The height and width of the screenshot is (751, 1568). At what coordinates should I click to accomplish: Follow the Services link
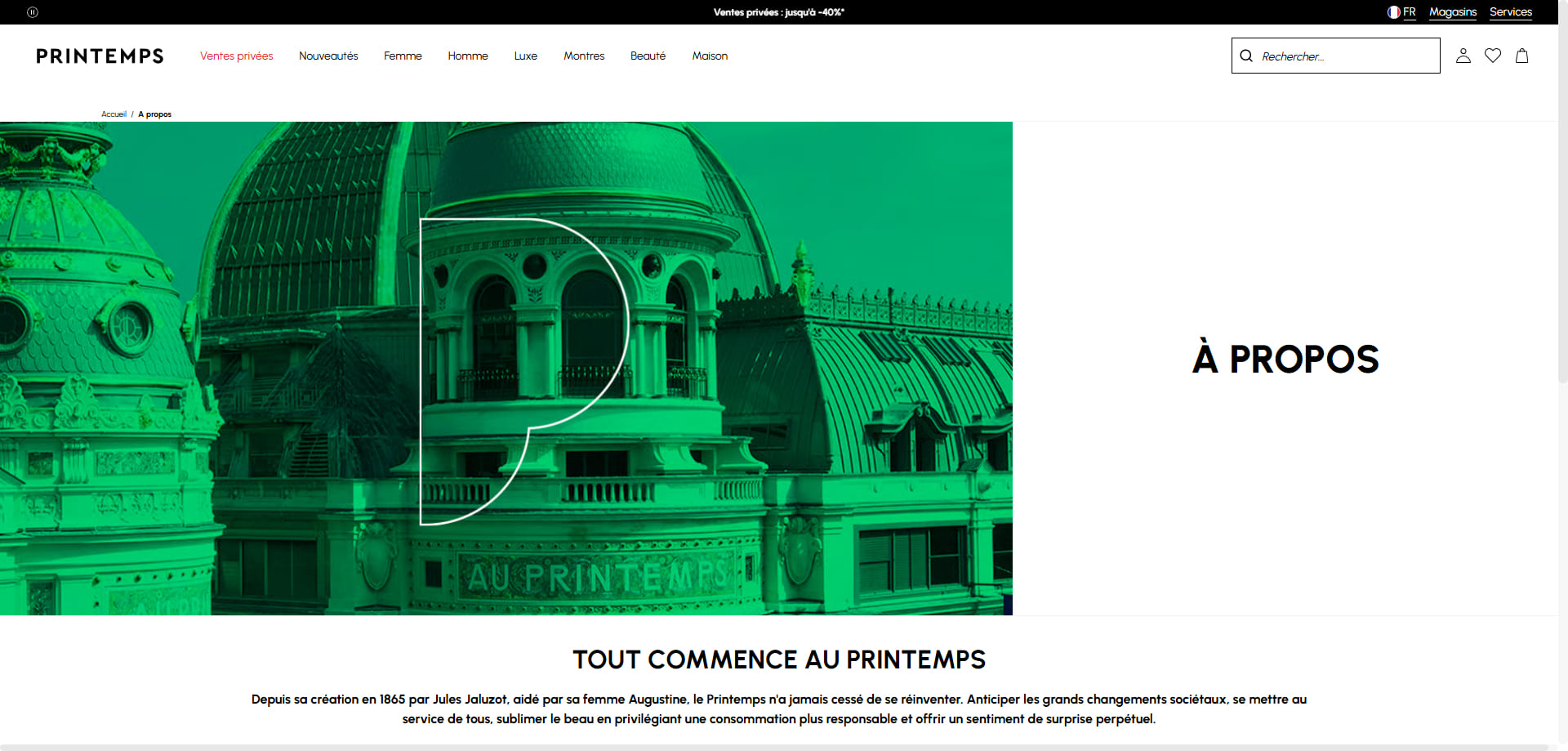(x=1511, y=12)
